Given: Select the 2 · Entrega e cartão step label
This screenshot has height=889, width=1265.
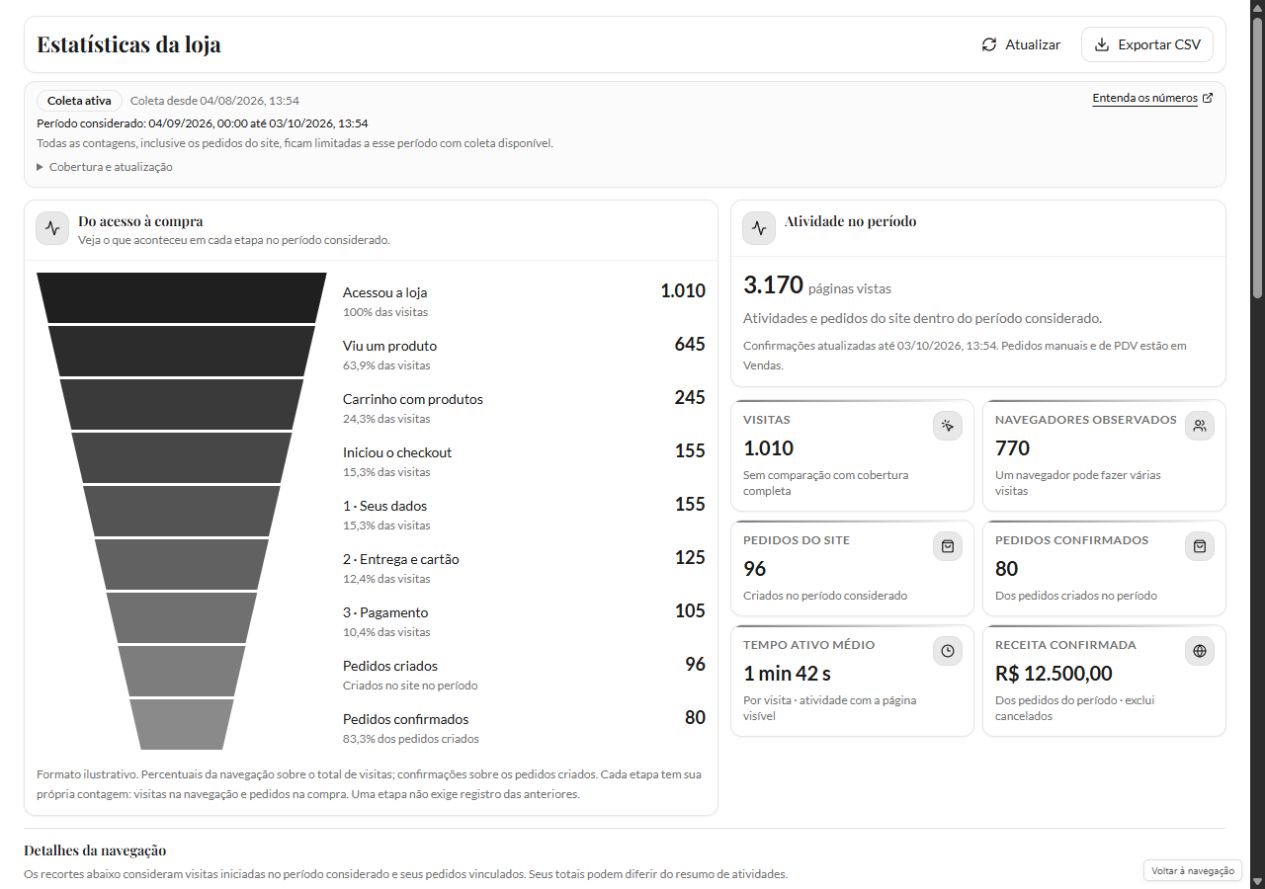Looking at the screenshot, I should click(x=401, y=559).
